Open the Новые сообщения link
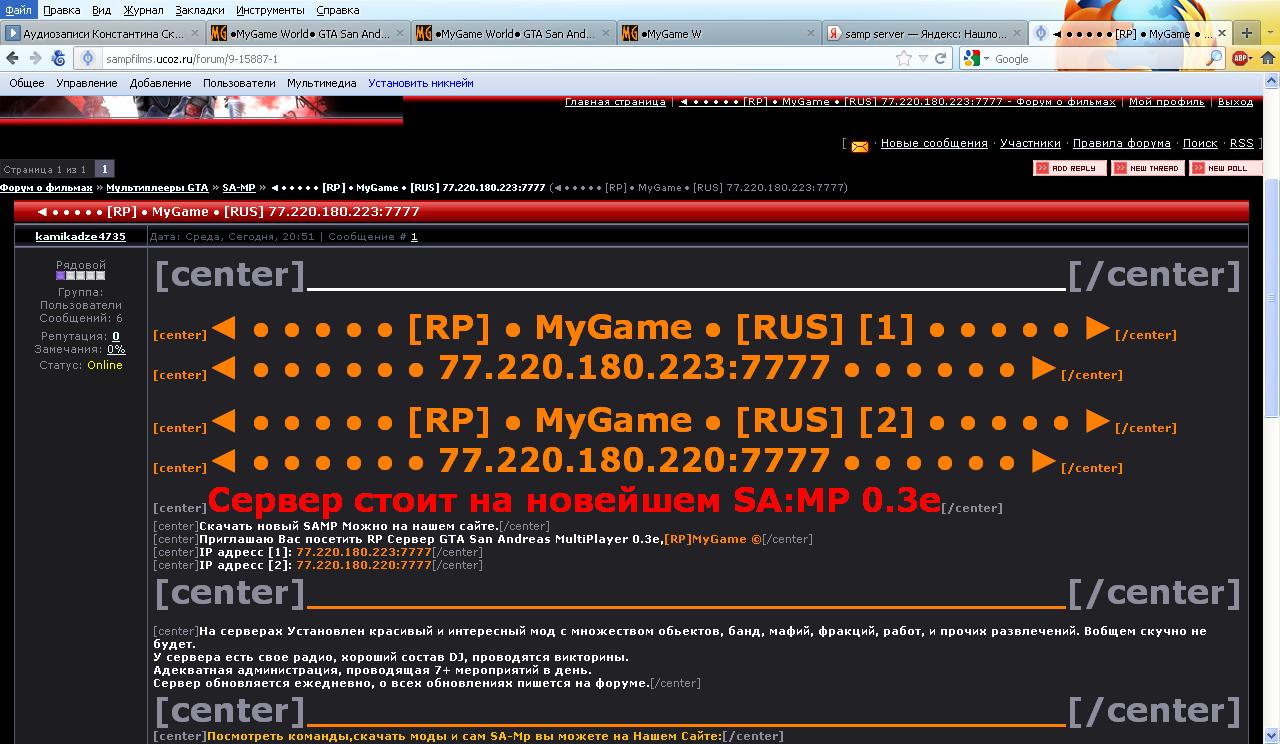Image resolution: width=1280 pixels, height=744 pixels. [934, 143]
